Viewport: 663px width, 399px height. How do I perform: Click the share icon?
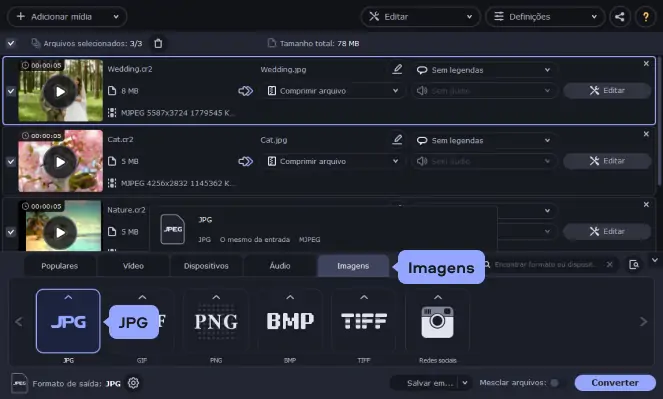click(x=620, y=17)
